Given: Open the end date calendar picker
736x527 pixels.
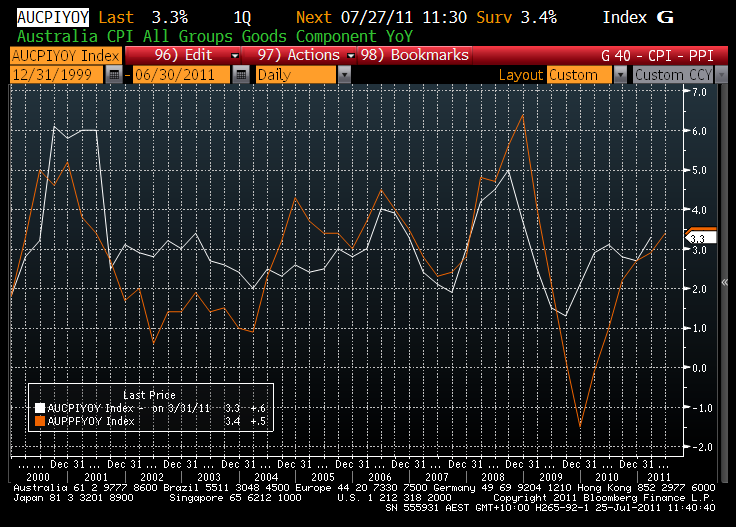Looking at the screenshot, I should [x=241, y=75].
